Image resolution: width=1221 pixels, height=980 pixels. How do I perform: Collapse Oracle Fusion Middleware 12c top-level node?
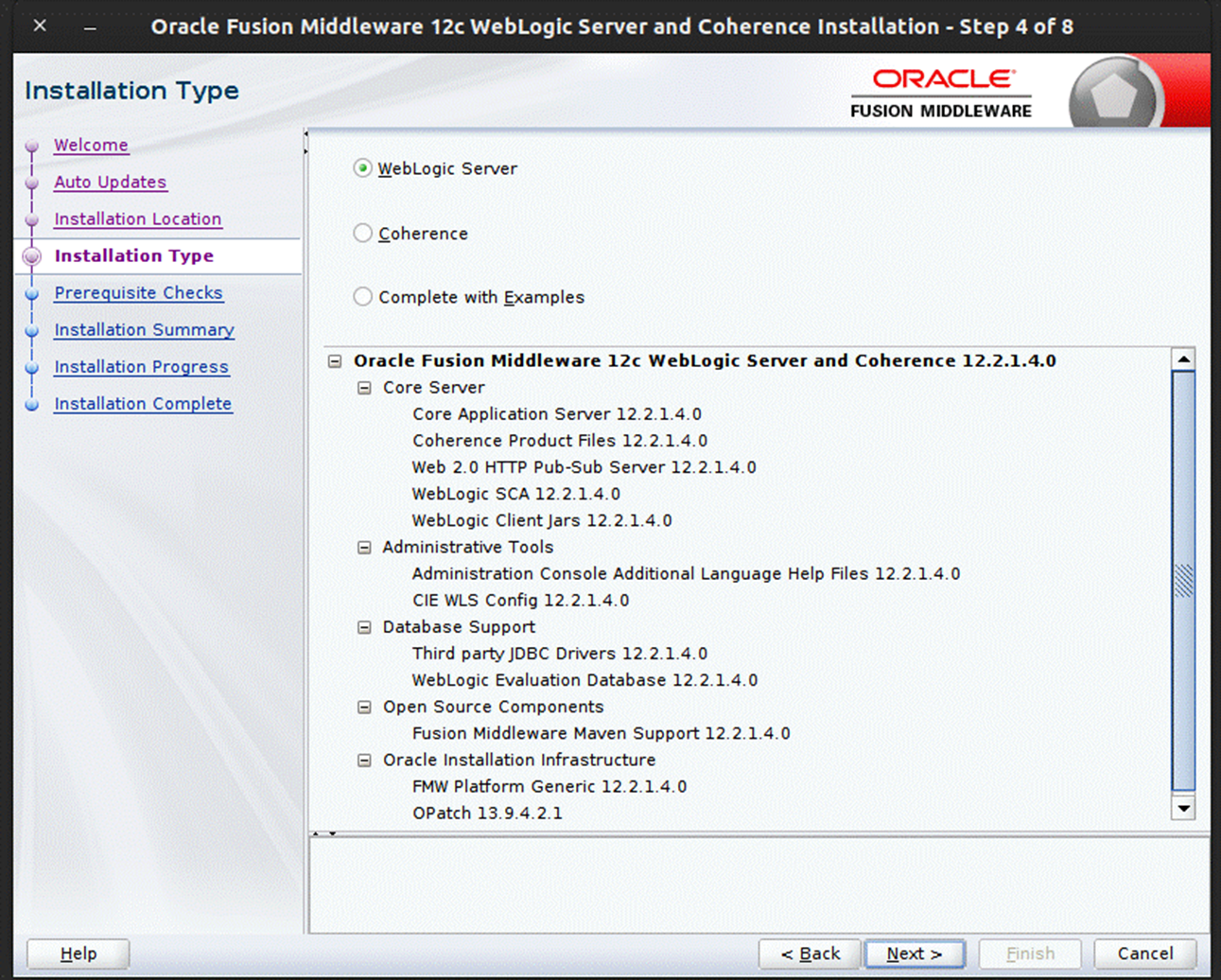pos(336,360)
